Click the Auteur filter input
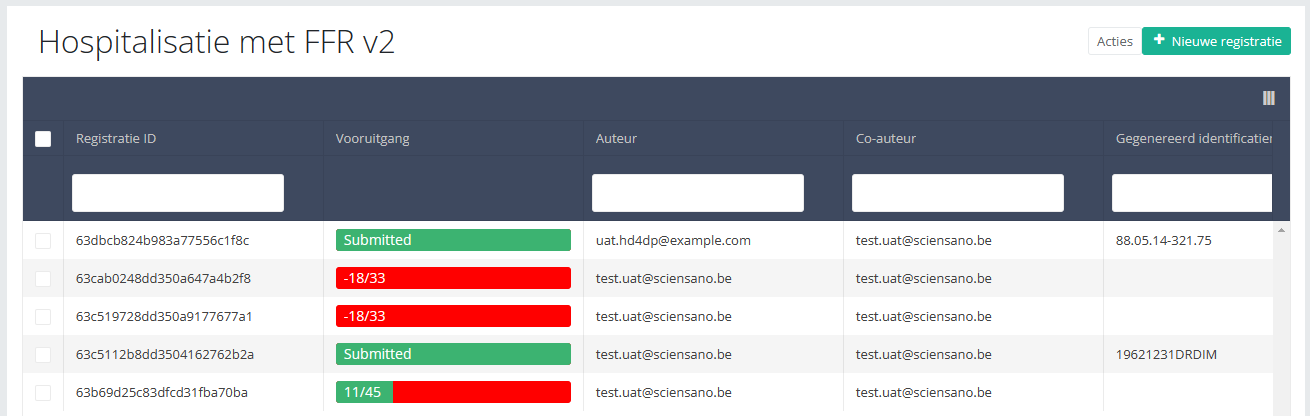 pos(697,193)
